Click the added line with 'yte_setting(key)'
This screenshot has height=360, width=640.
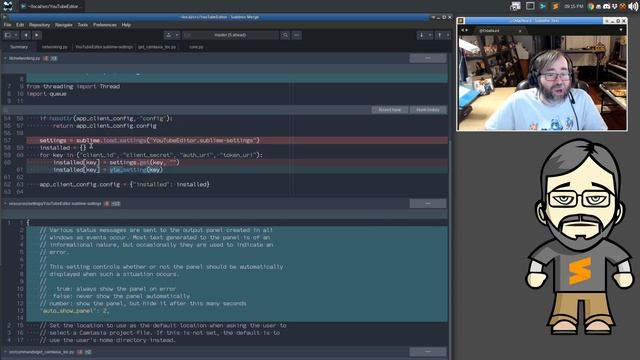237,170
